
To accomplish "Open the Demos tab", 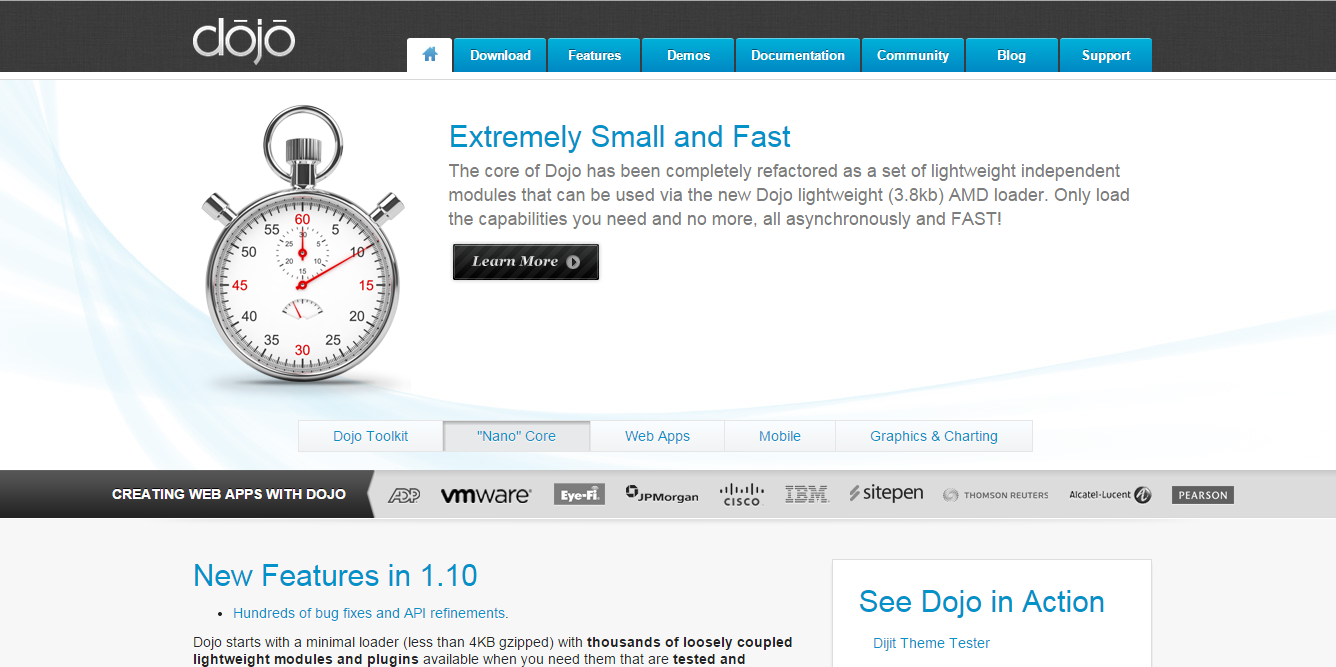I will (x=688, y=55).
